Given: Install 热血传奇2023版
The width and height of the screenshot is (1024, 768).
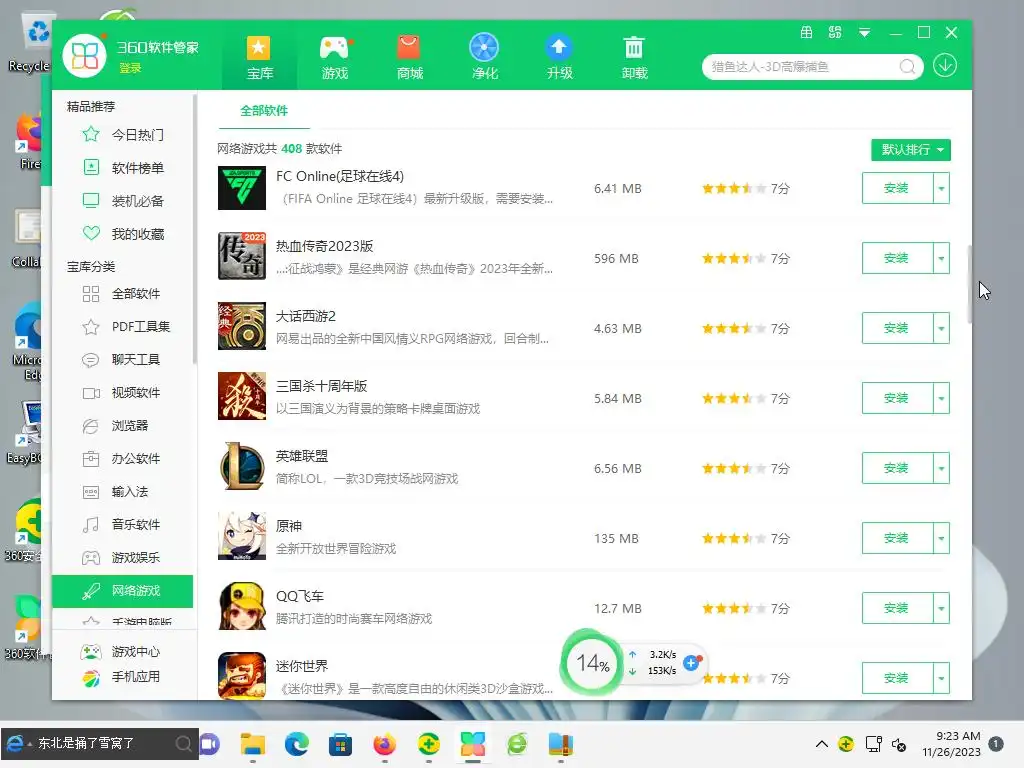Looking at the screenshot, I should tap(897, 258).
